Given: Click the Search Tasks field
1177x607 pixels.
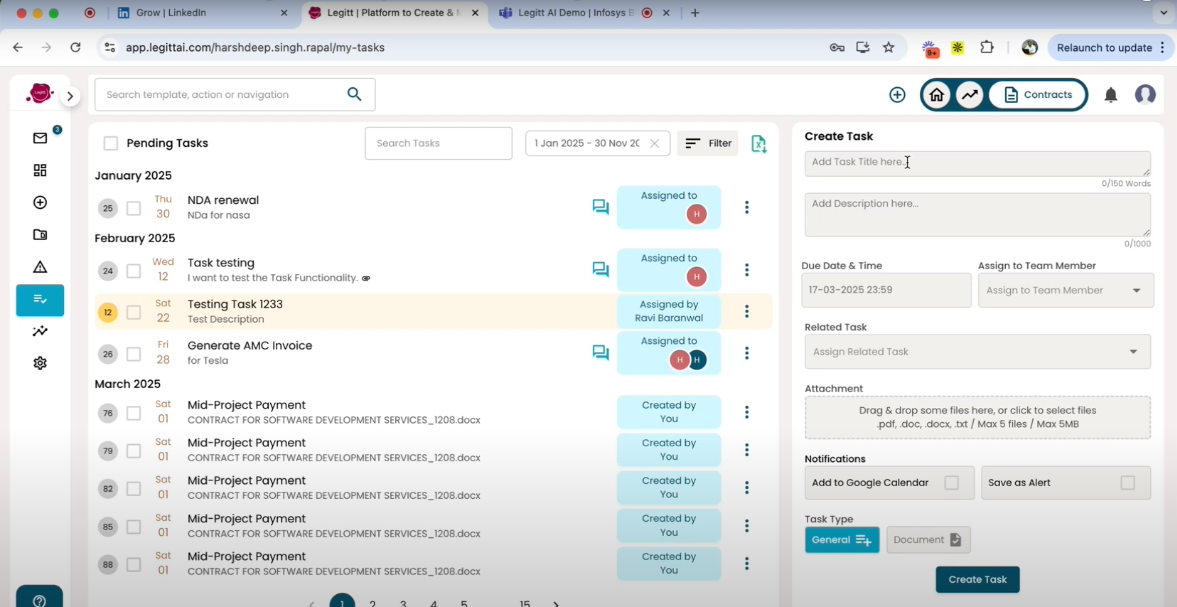Looking at the screenshot, I should tap(438, 143).
